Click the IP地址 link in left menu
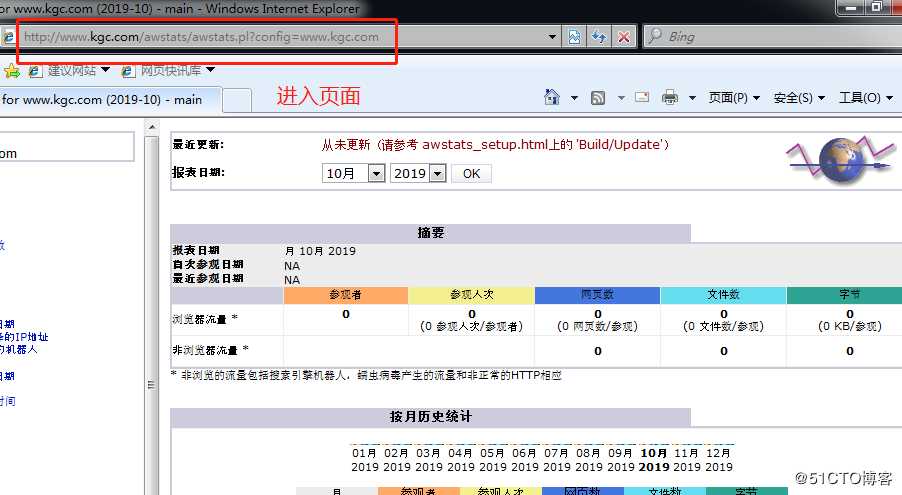This screenshot has height=495, width=902. [x=24, y=337]
